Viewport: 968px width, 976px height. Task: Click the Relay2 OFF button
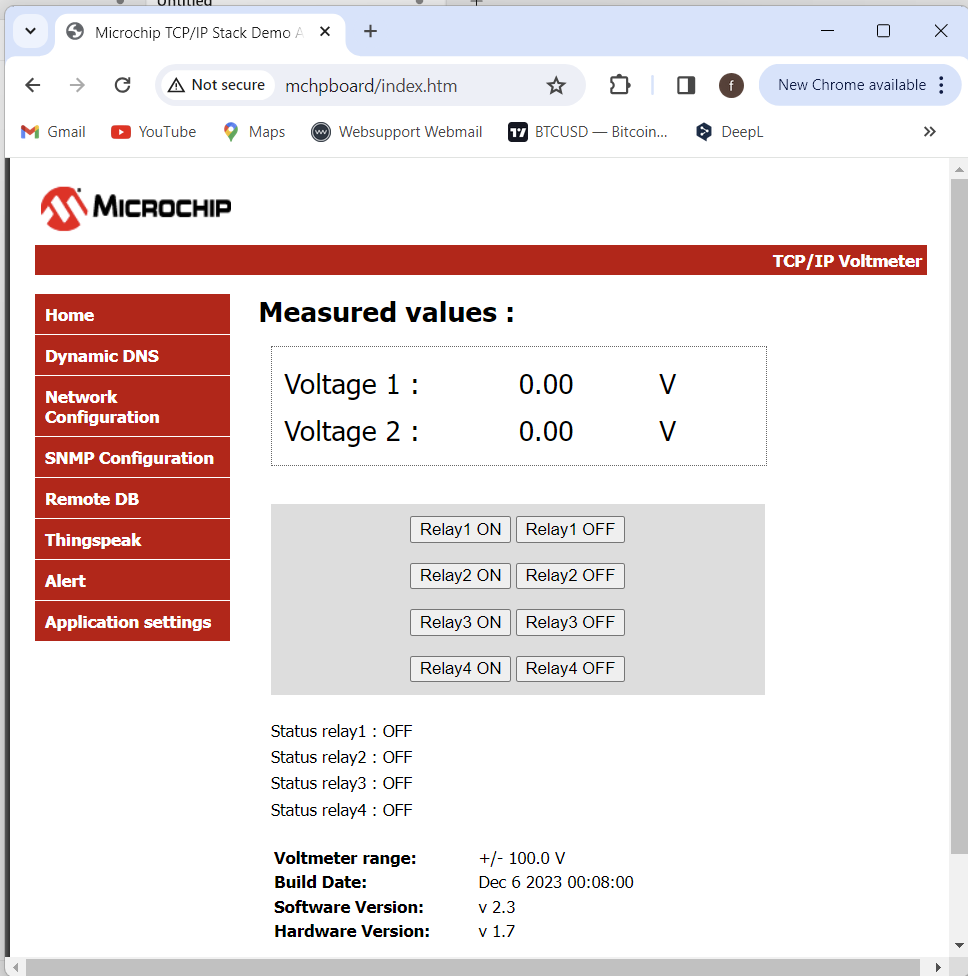[570, 576]
